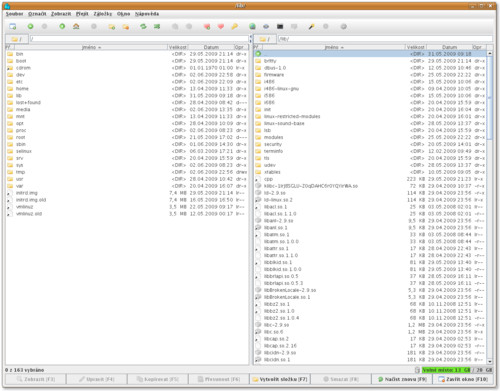Open the right panel drive dropdown button
Screen dimensions: 500x391
(265, 39)
